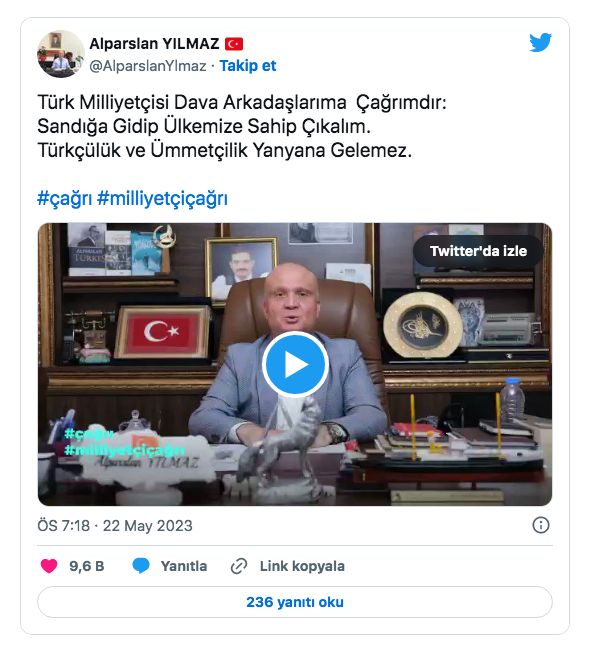
Task: Open the 236 yanıtı oku button
Action: [x=295, y=602]
